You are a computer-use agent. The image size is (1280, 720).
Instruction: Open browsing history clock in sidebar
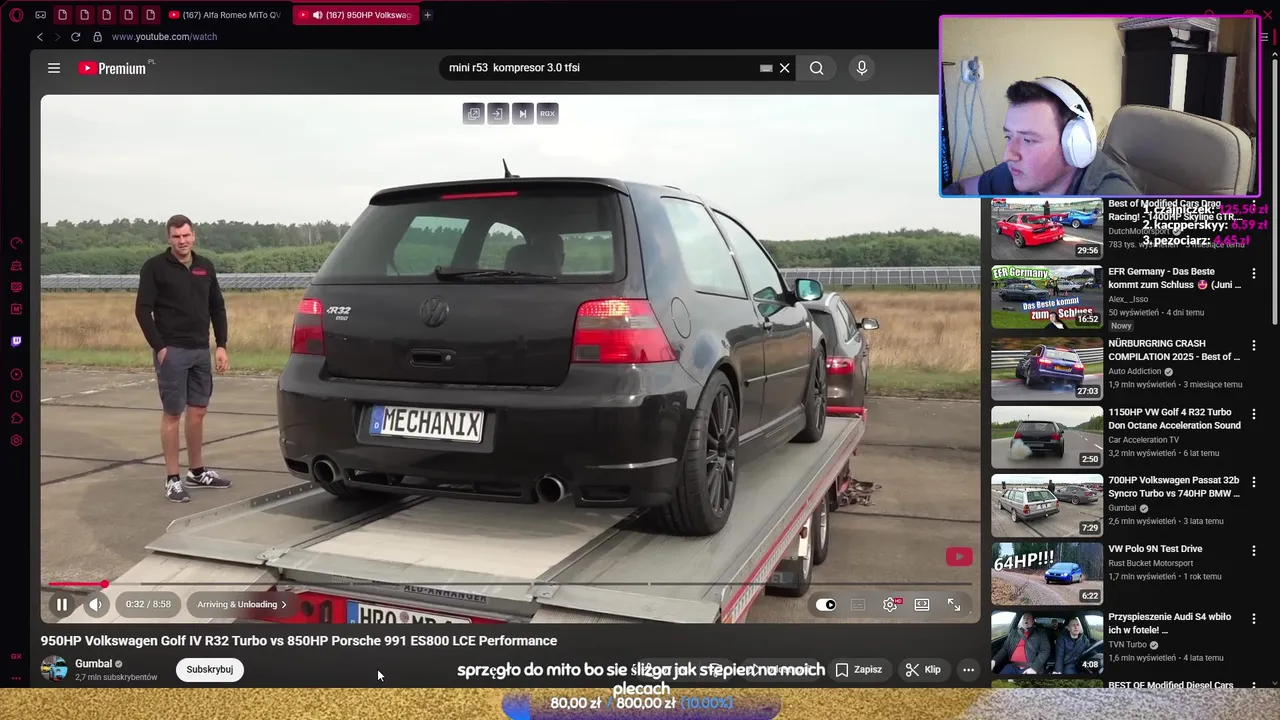pyautogui.click(x=16, y=397)
